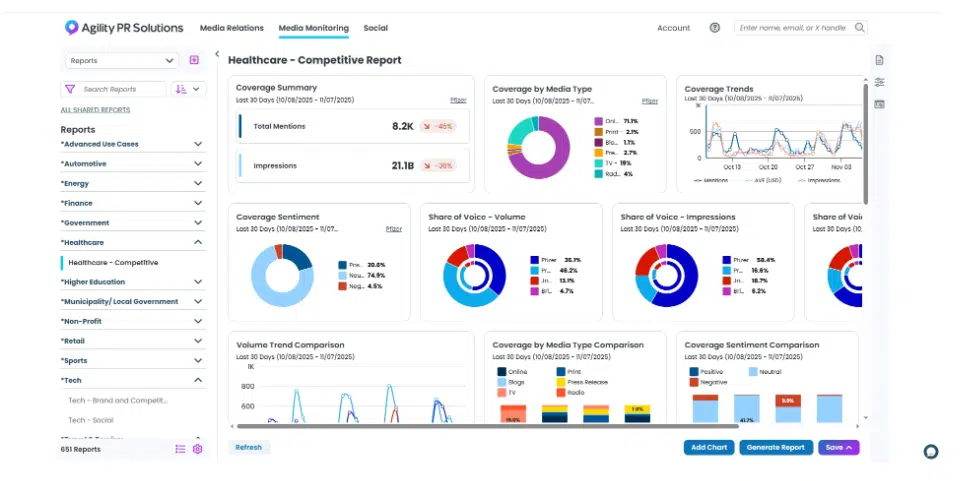Open the Account menu
The width and height of the screenshot is (964, 481).
674,28
